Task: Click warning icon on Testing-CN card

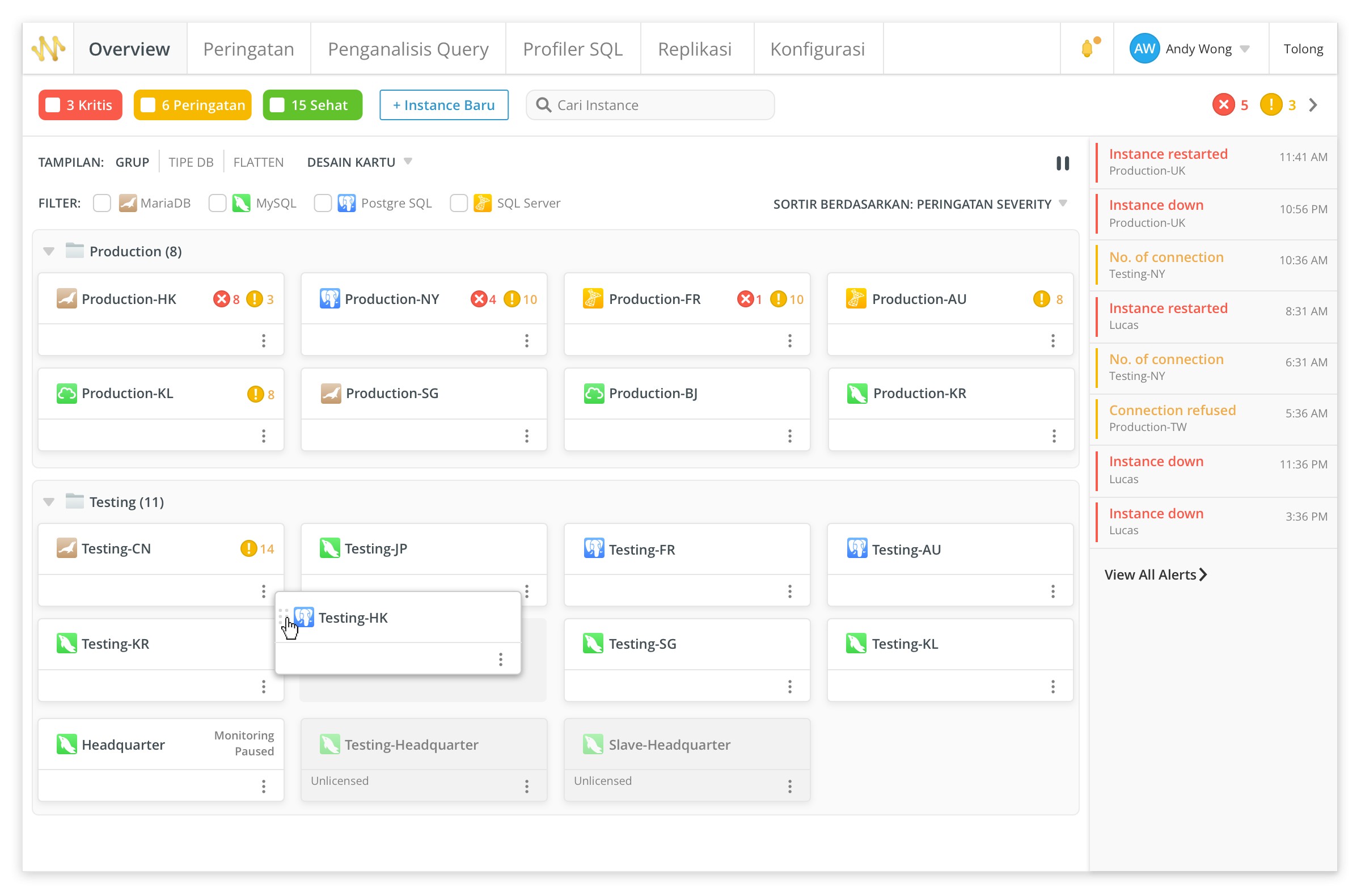Action: (x=248, y=549)
